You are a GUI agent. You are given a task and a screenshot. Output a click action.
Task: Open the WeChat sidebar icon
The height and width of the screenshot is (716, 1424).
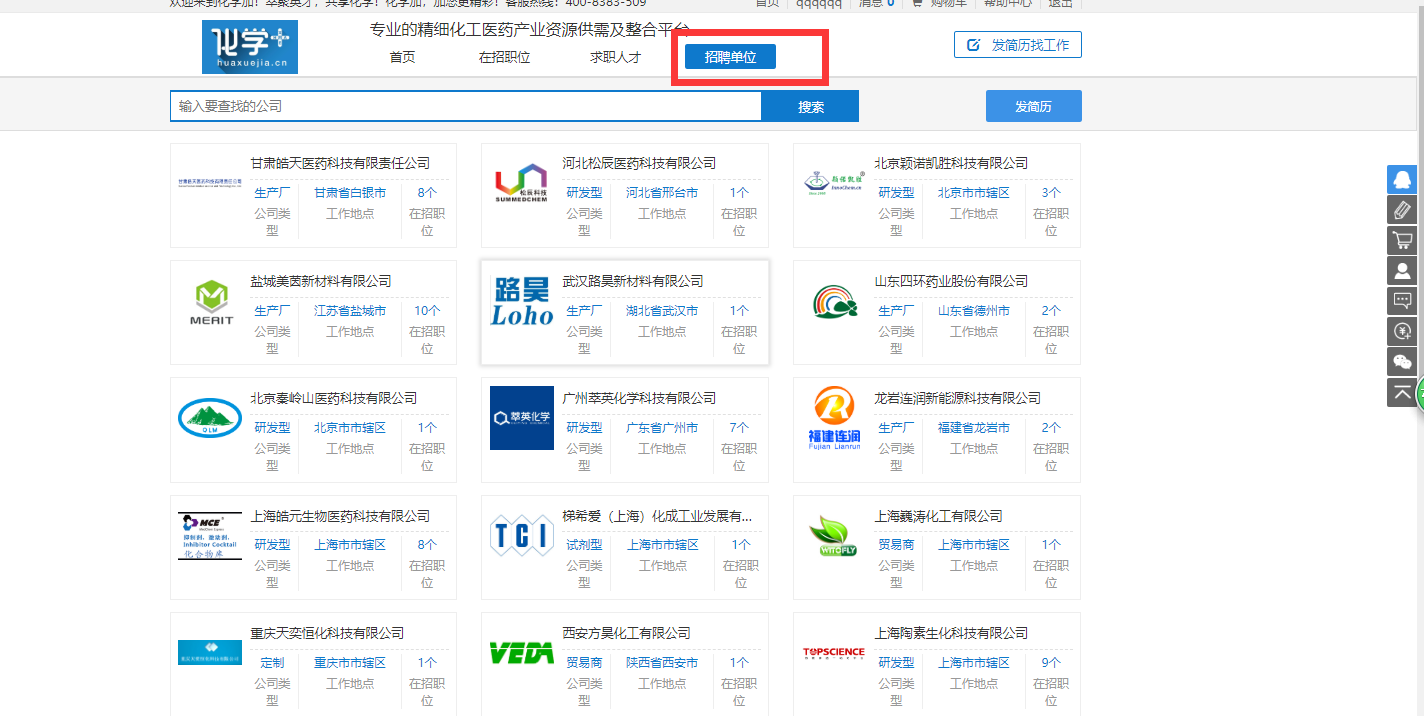[1402, 361]
